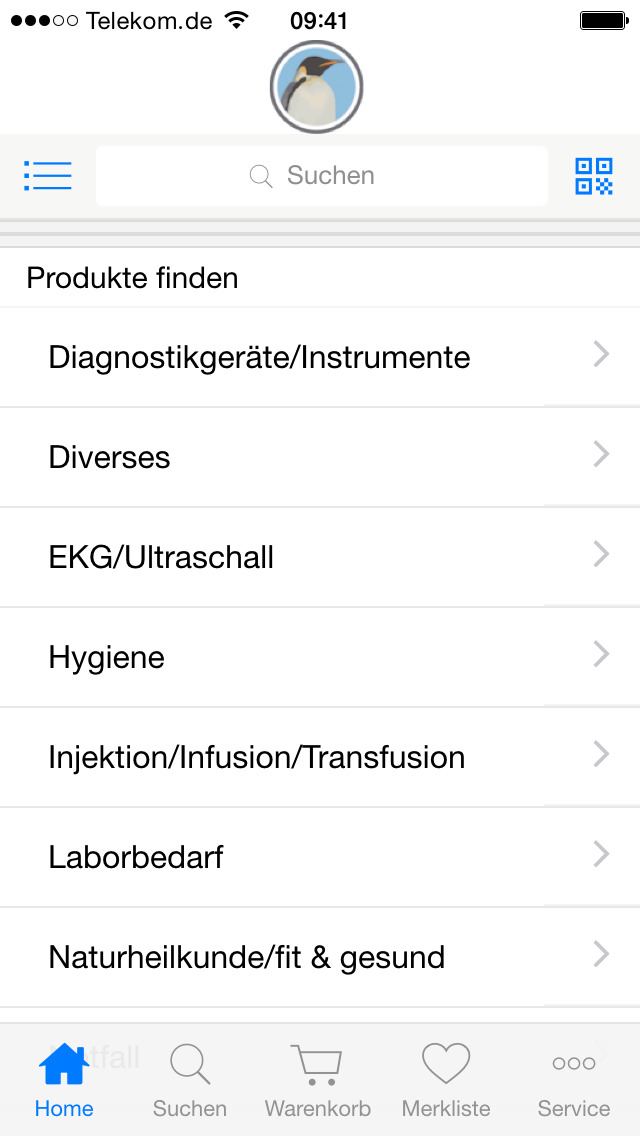Viewport: 640px width, 1136px height.
Task: Tap the penguin profile avatar
Action: pos(316,88)
